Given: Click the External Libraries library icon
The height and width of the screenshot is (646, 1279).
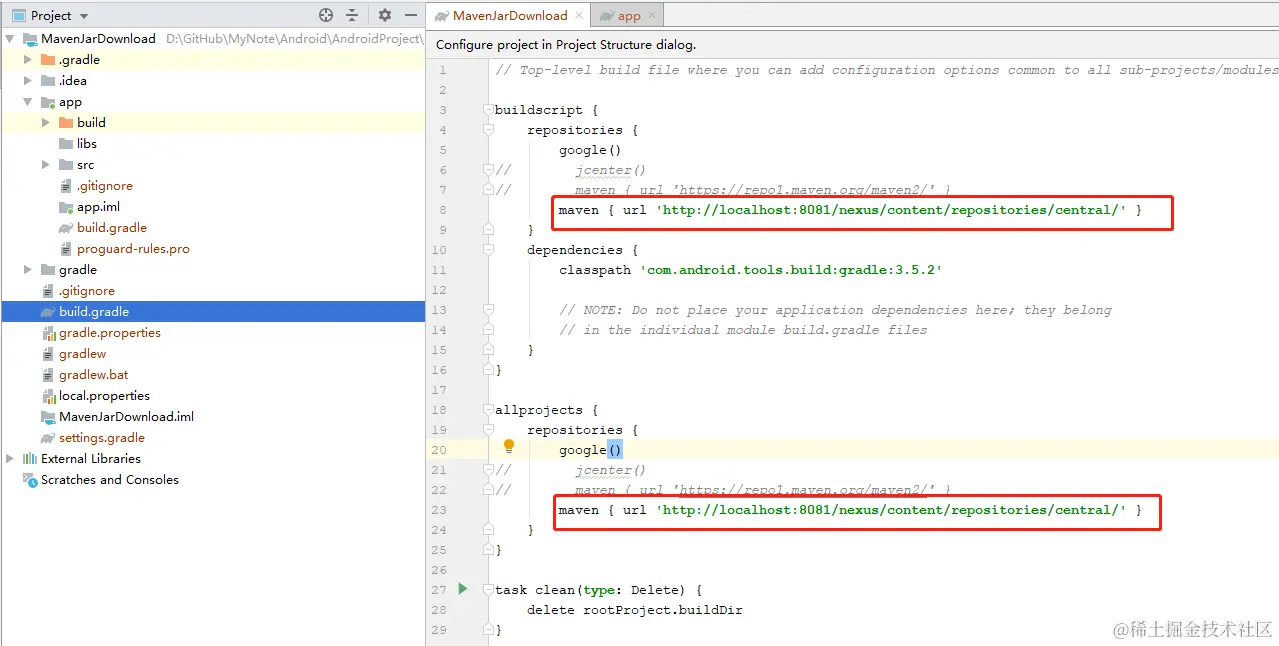Looking at the screenshot, I should (30, 459).
